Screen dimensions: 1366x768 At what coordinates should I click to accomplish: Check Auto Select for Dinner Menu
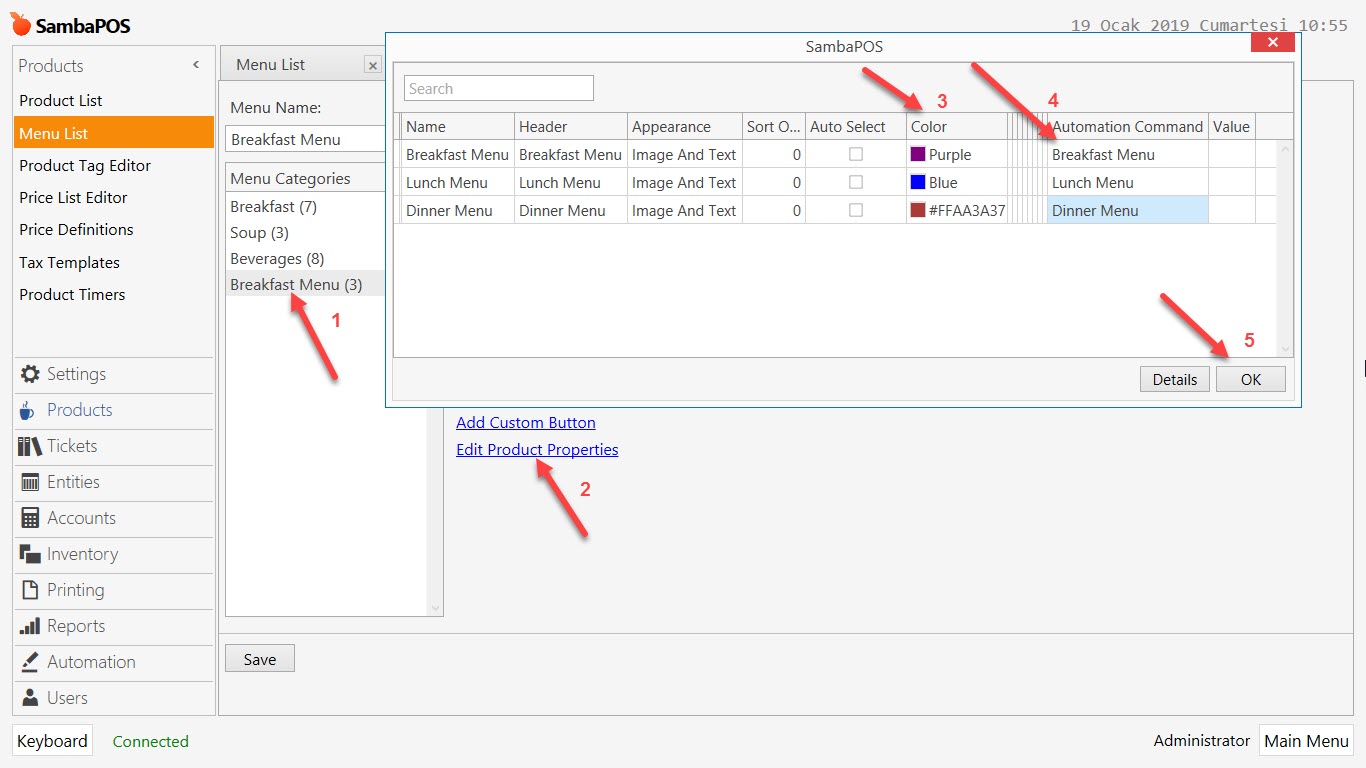pyautogui.click(x=856, y=210)
